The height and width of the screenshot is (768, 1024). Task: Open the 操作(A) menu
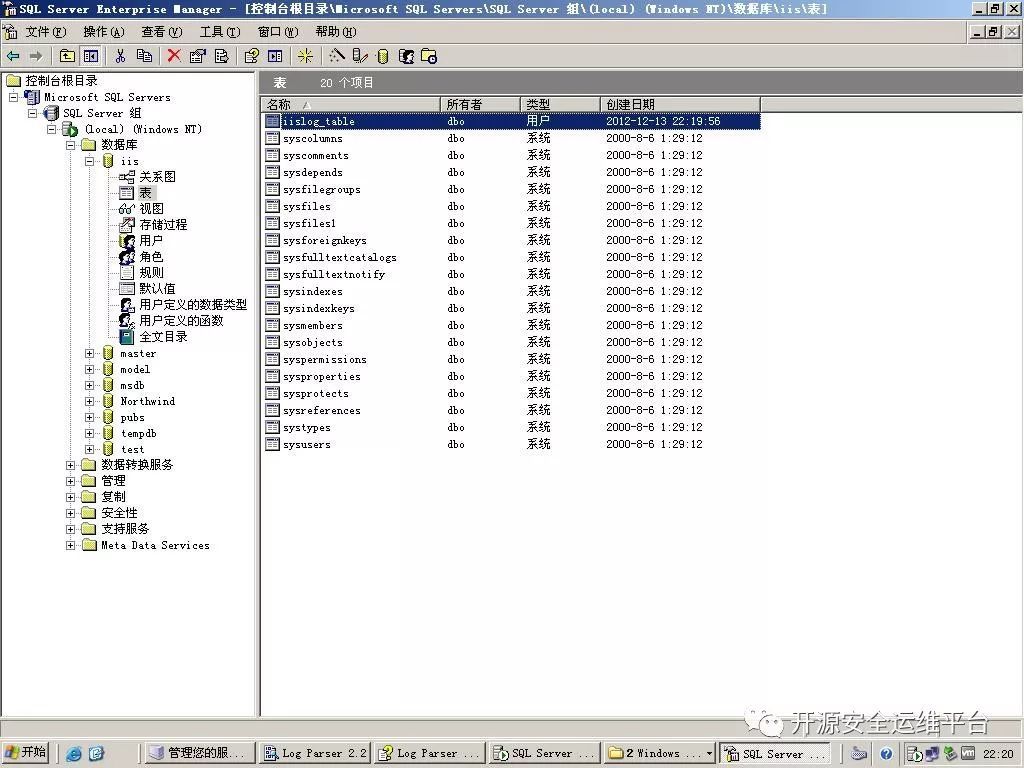(x=103, y=31)
